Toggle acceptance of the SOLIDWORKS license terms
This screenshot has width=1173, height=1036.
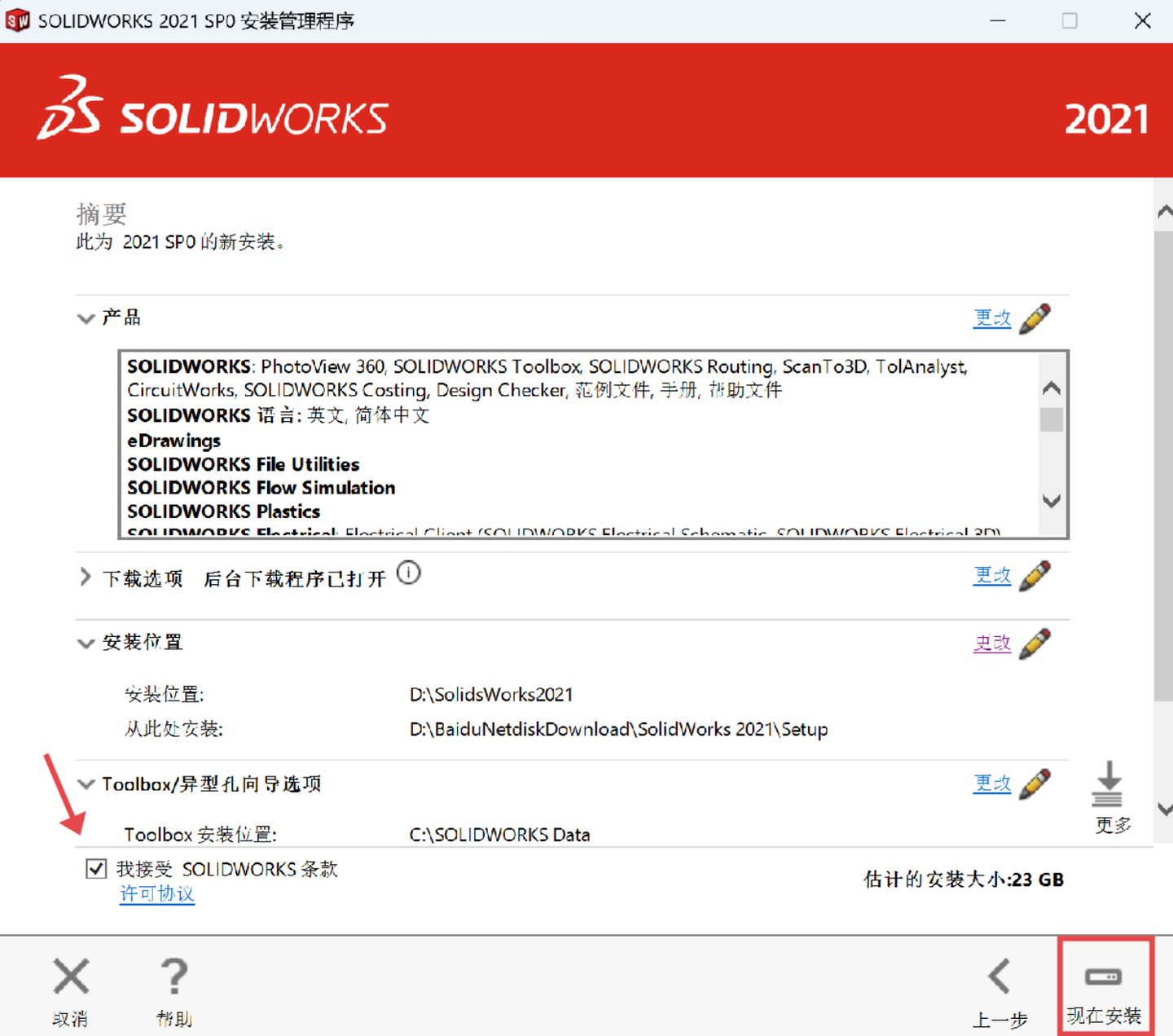pos(96,868)
